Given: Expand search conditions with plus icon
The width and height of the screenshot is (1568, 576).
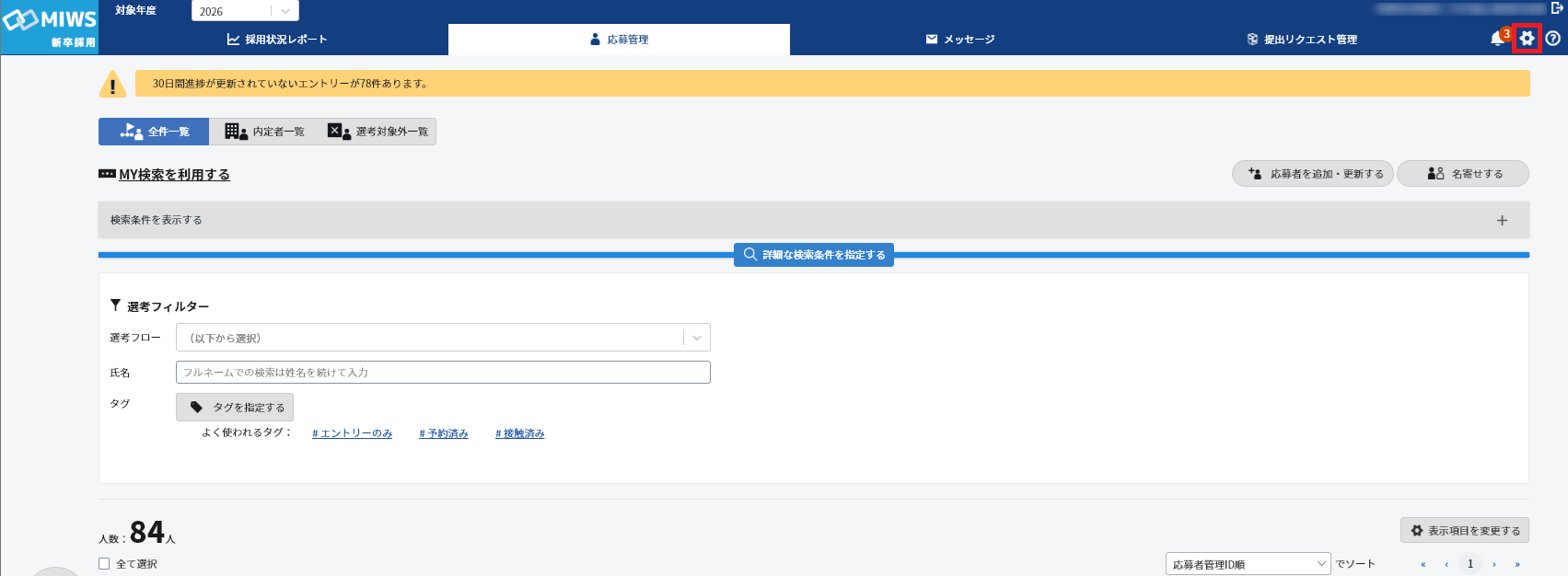Looking at the screenshot, I should pos(1502,221).
